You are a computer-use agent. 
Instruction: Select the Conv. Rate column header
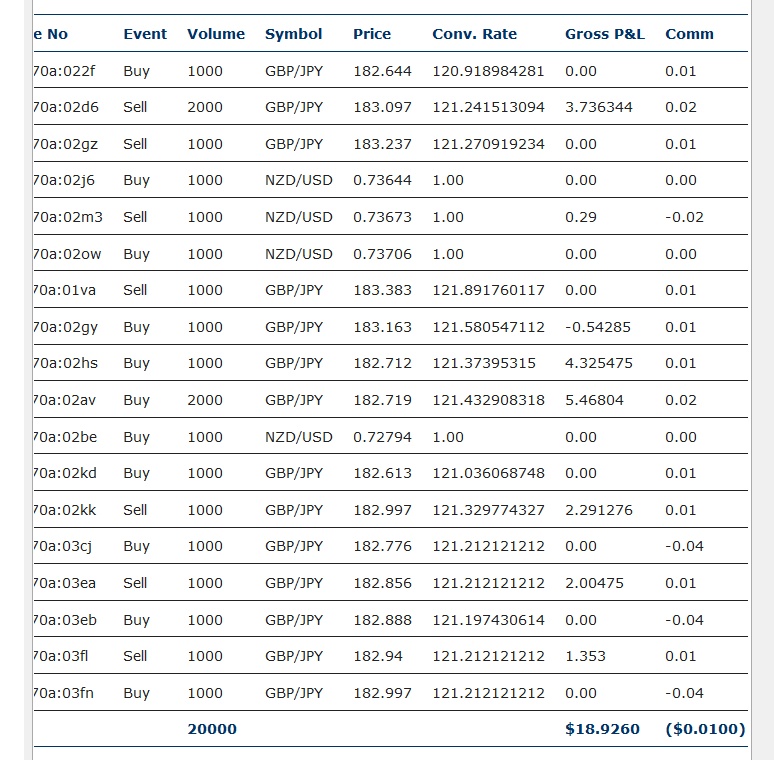[x=474, y=34]
